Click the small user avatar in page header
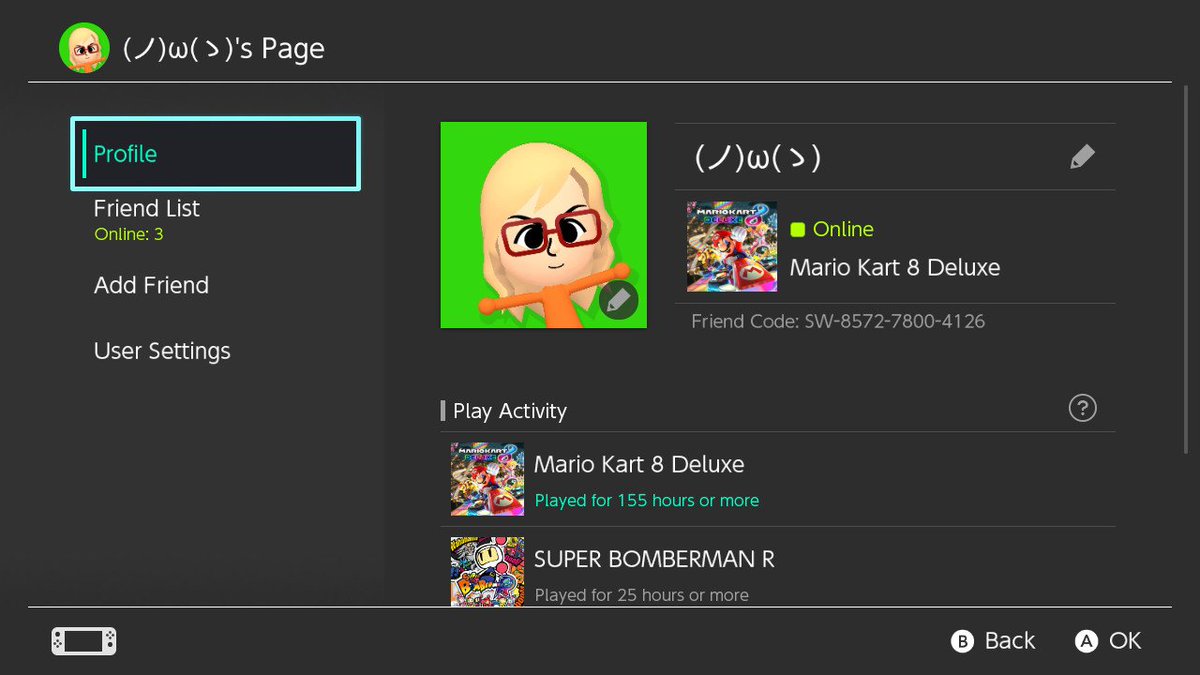This screenshot has height=675, width=1200. [84, 48]
